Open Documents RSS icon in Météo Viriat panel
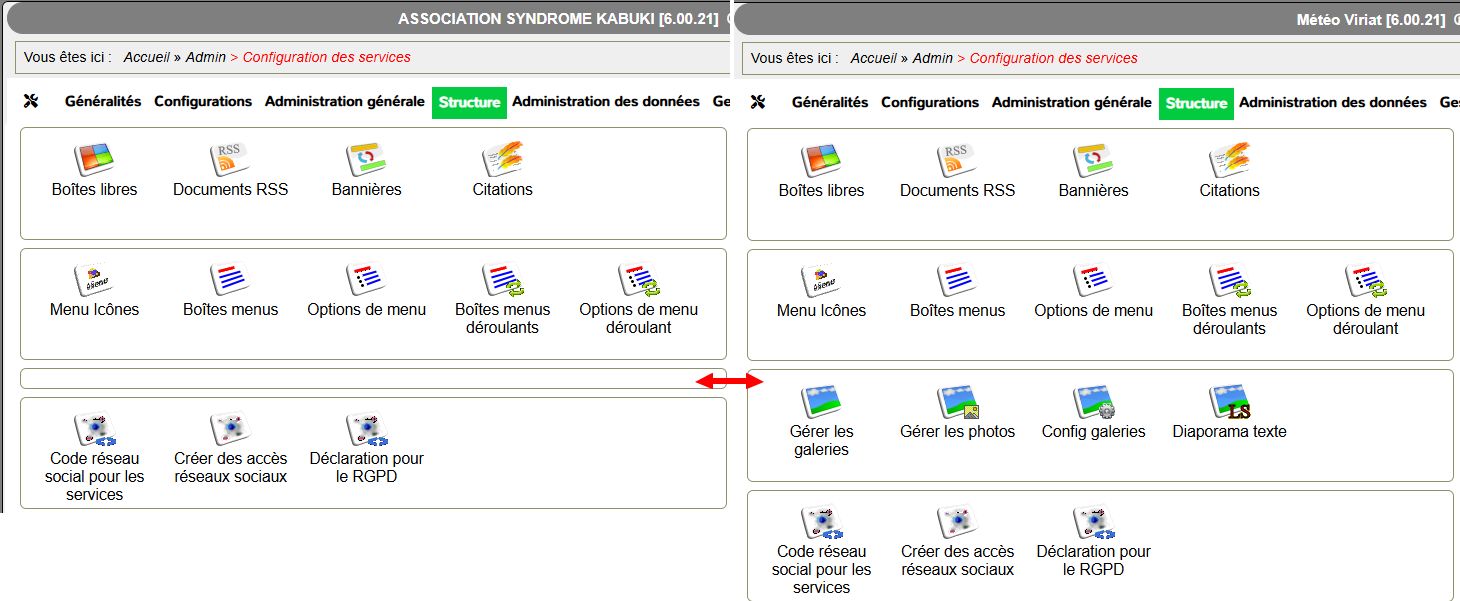This screenshot has height=601, width=1460. click(957, 161)
